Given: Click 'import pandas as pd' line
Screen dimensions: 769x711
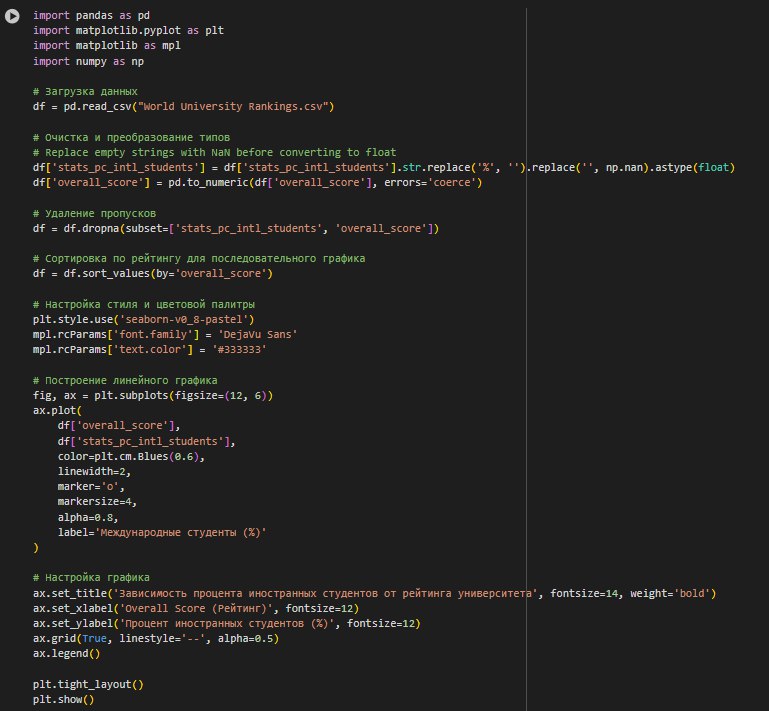Looking at the screenshot, I should [91, 15].
